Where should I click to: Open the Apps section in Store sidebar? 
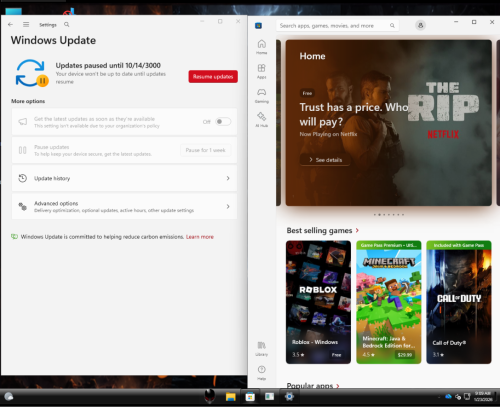pos(262,71)
